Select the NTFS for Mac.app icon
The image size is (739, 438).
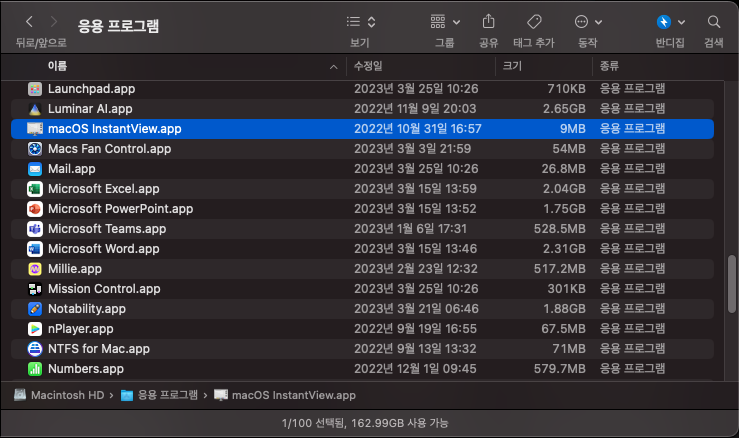(35, 349)
